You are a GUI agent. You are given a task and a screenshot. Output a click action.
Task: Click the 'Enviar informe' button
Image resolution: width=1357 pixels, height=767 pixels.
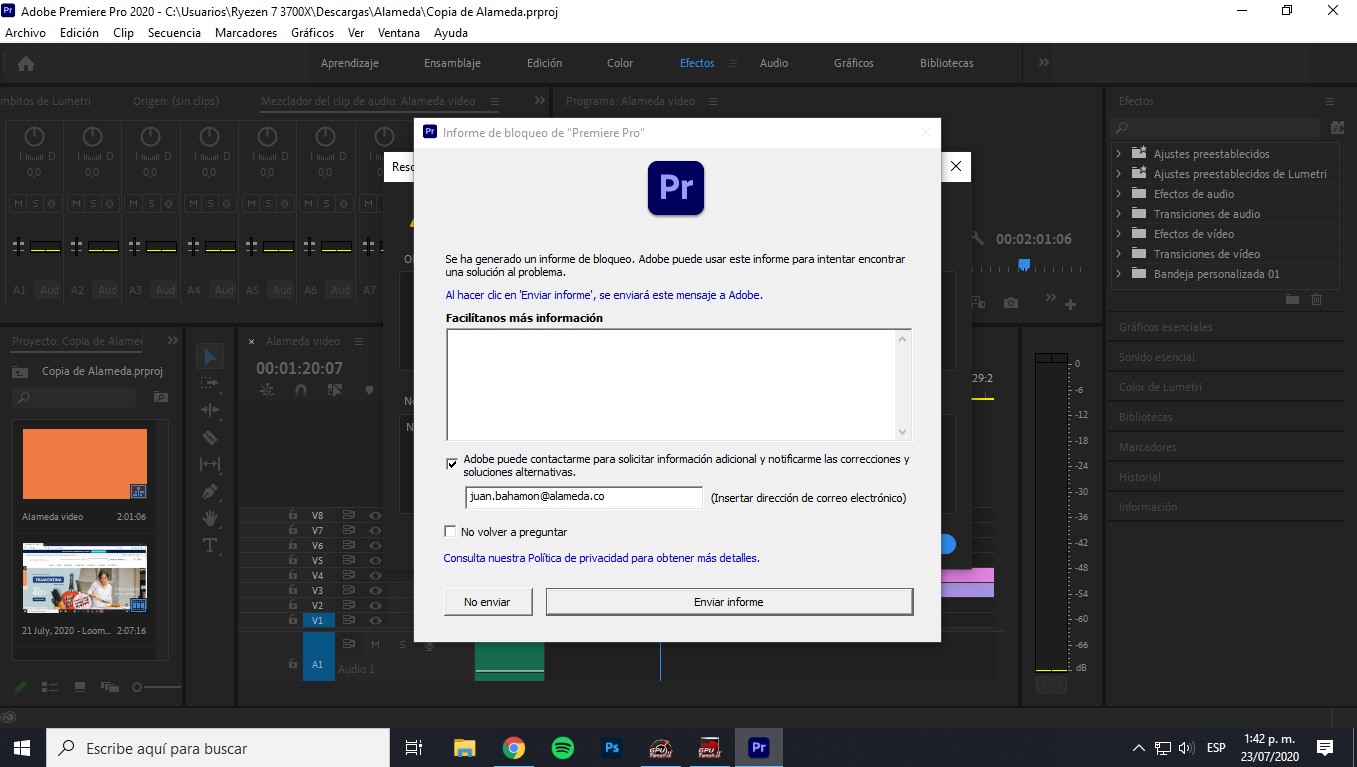click(728, 601)
